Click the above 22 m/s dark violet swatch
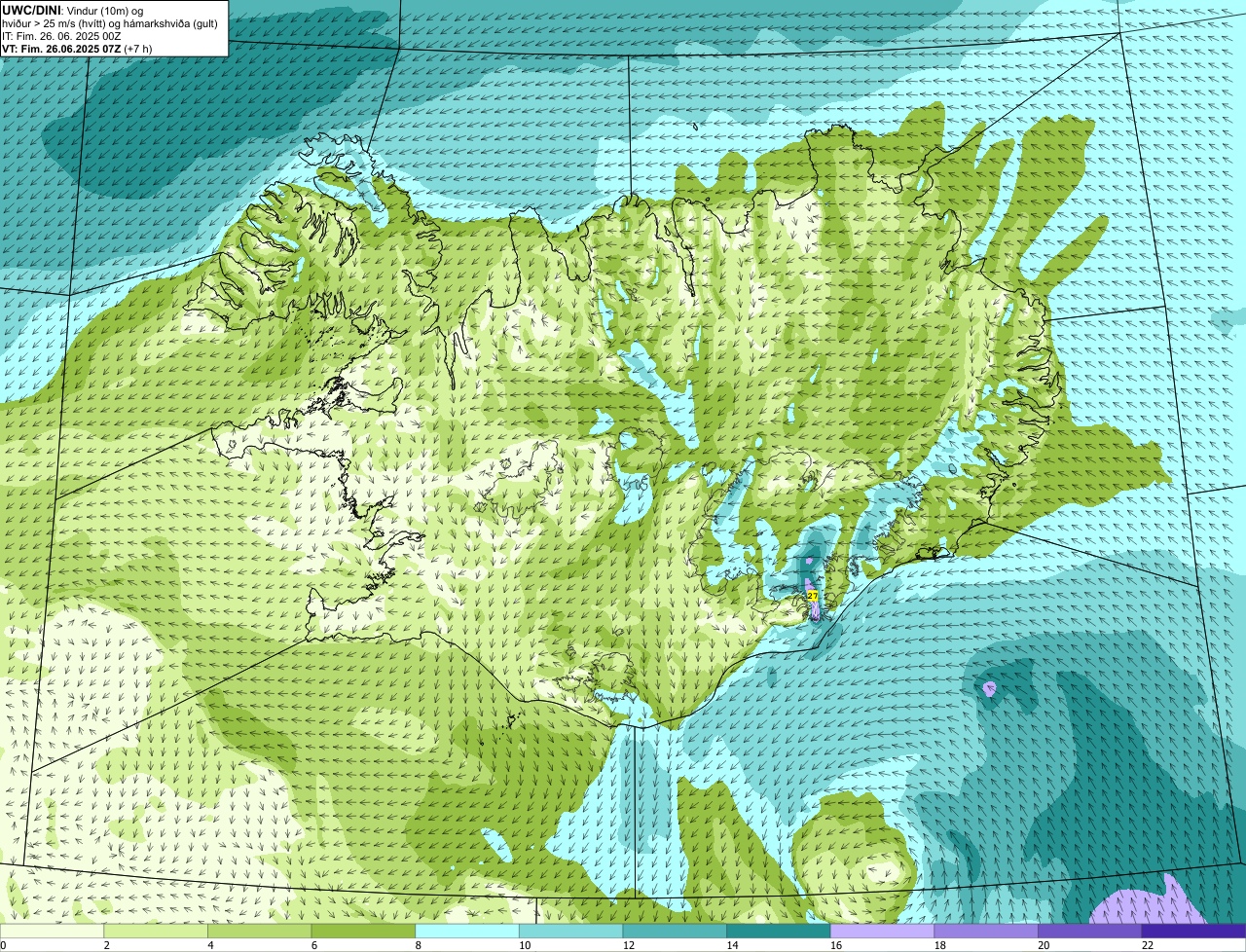The height and width of the screenshot is (952, 1246). tap(1194, 932)
